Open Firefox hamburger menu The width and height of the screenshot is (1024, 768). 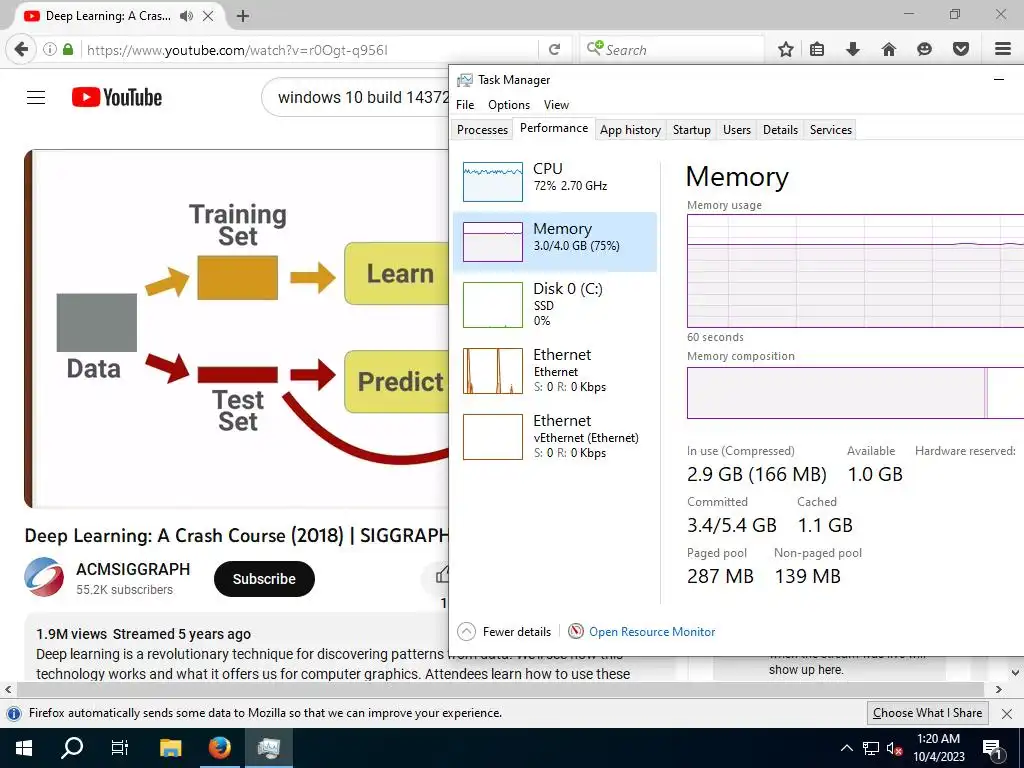point(1003,50)
